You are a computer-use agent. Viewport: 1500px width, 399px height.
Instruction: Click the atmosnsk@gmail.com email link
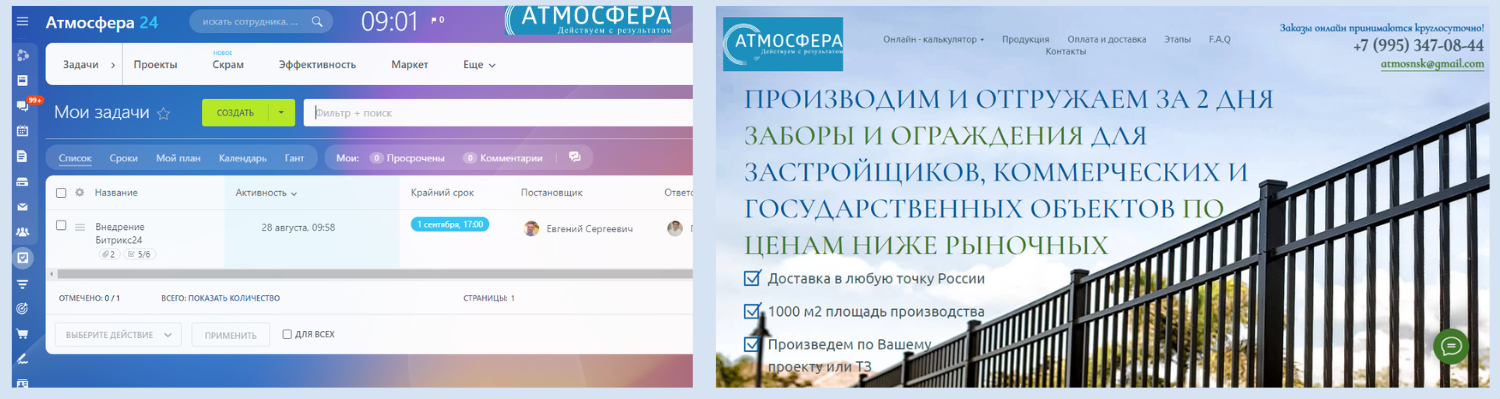[1432, 64]
